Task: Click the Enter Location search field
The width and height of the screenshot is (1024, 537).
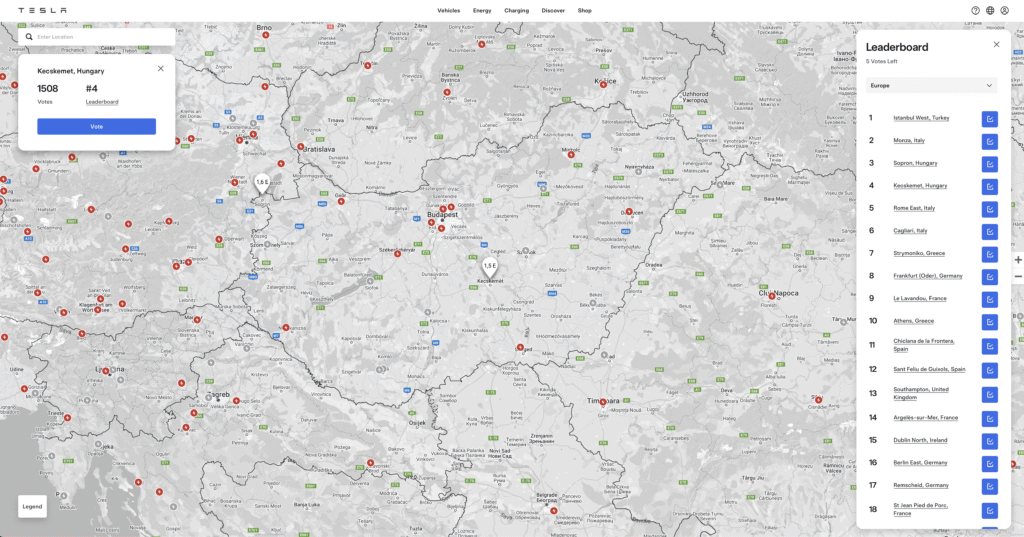Action: [97, 37]
